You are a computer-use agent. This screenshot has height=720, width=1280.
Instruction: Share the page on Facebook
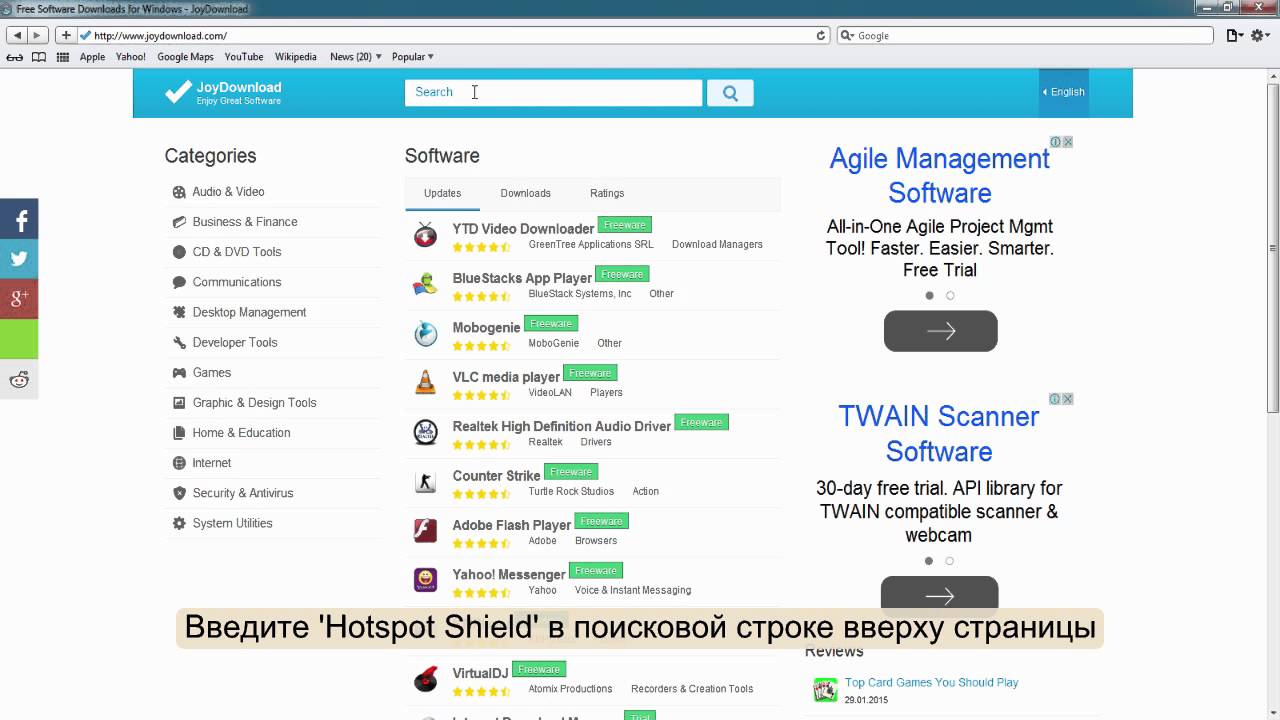tap(19, 219)
